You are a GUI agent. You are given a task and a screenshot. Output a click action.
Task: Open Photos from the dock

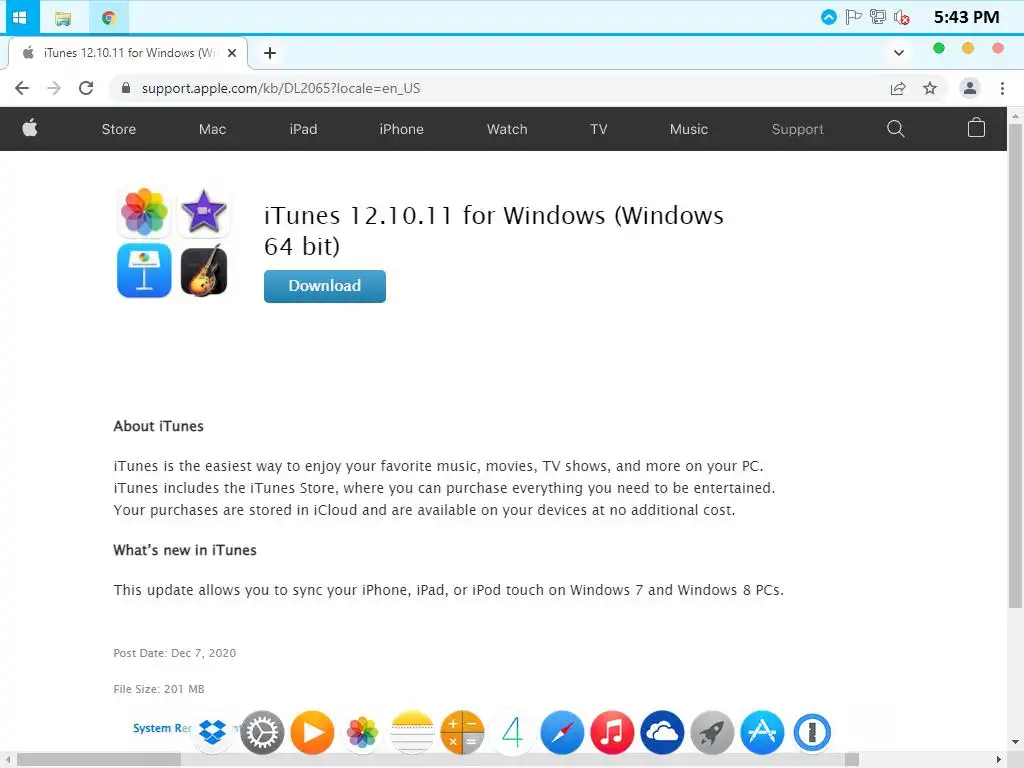point(362,732)
